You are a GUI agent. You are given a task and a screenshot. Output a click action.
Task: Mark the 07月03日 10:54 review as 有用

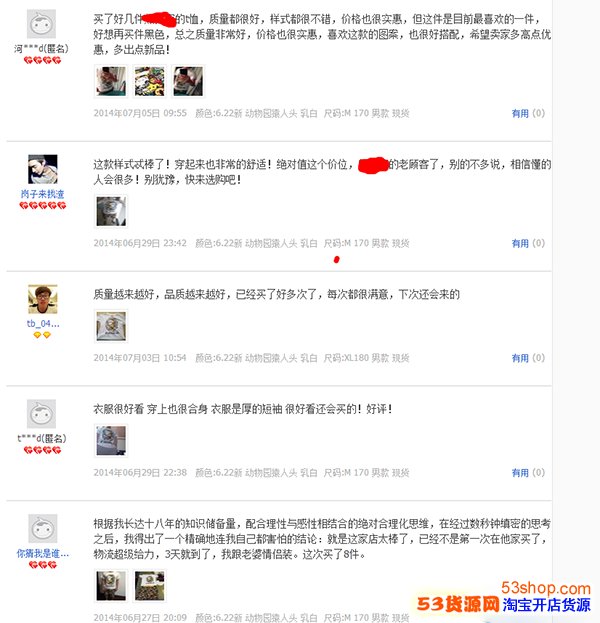520,358
